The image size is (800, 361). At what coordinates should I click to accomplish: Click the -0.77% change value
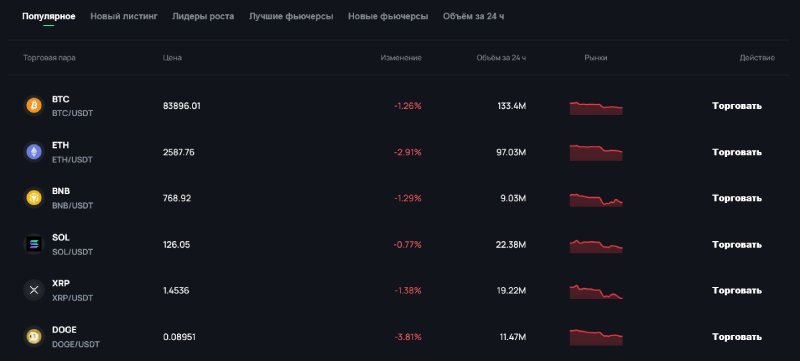pyautogui.click(x=408, y=244)
